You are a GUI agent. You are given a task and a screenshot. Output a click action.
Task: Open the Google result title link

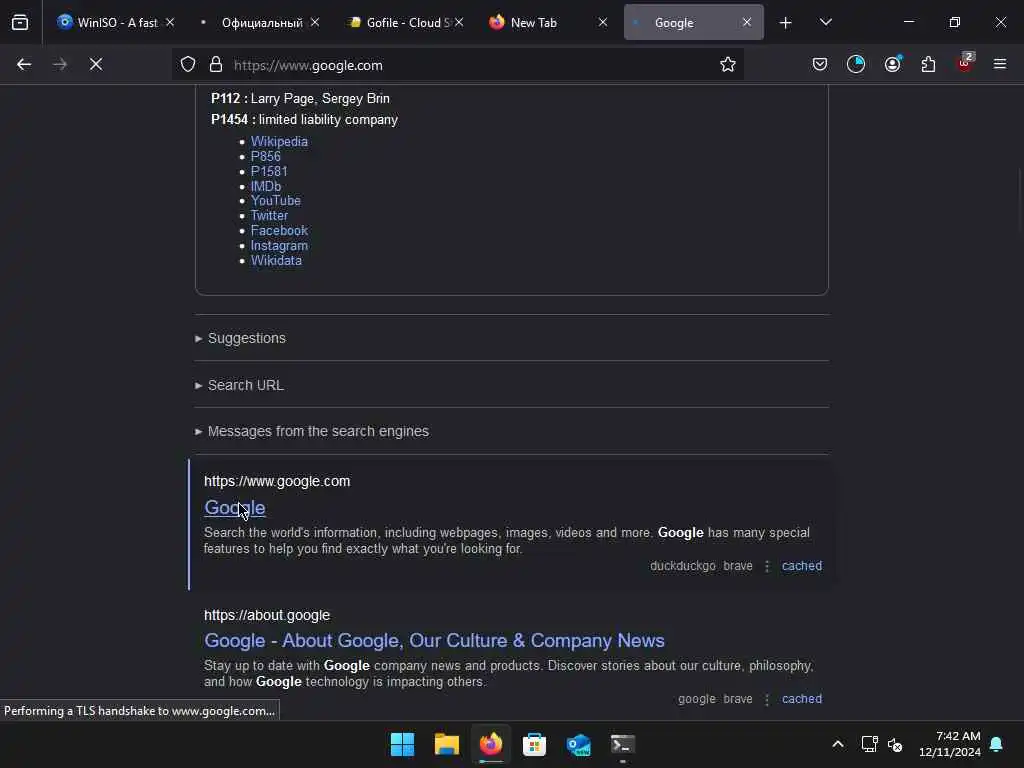234,508
